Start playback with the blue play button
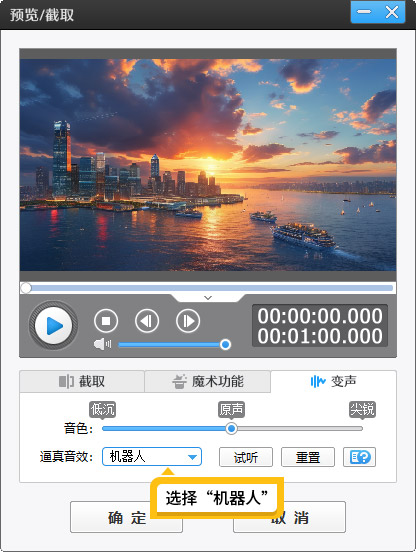Viewport: 416px width, 552px height. point(53,325)
